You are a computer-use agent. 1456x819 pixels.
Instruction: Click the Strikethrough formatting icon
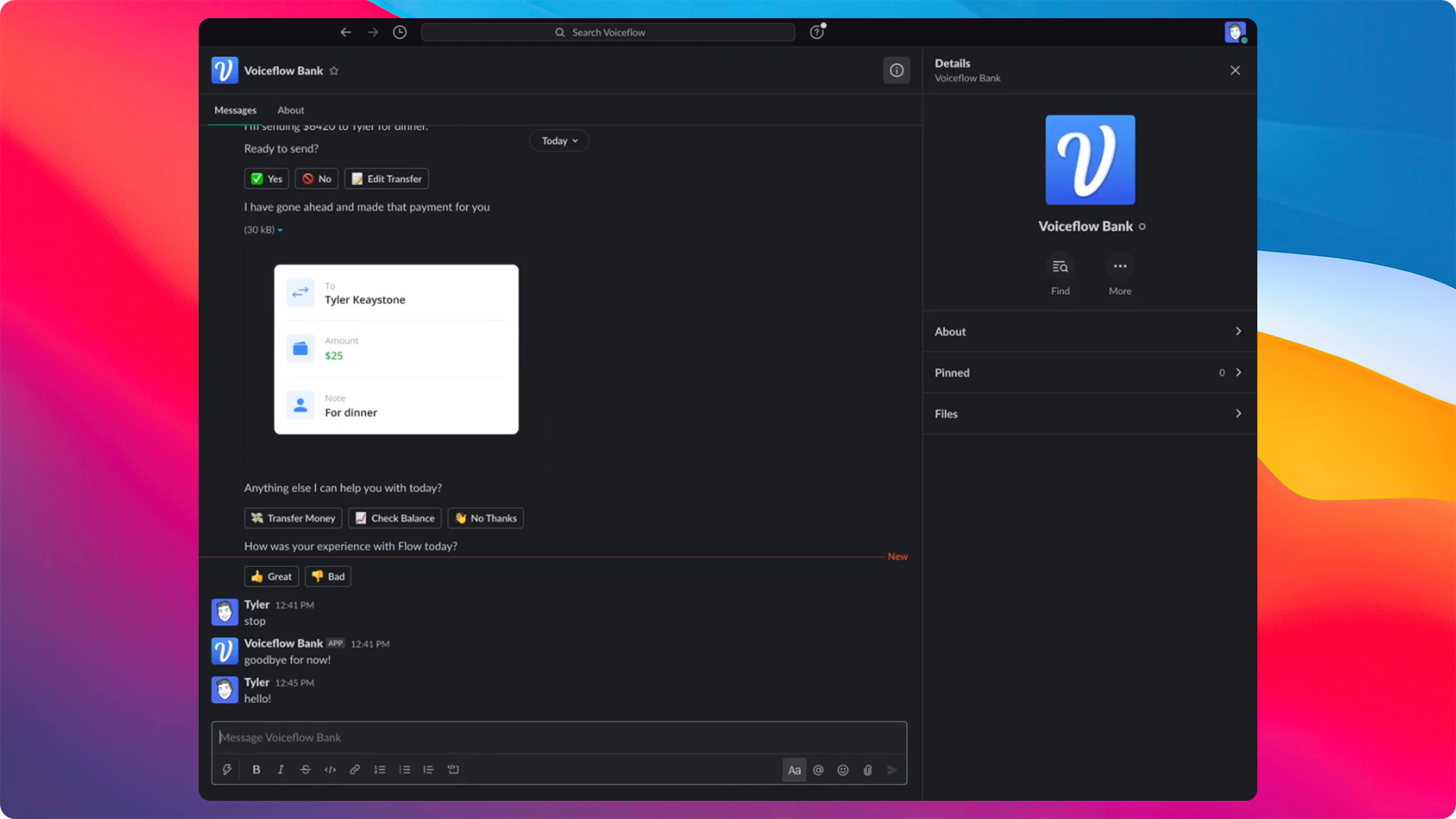[305, 769]
